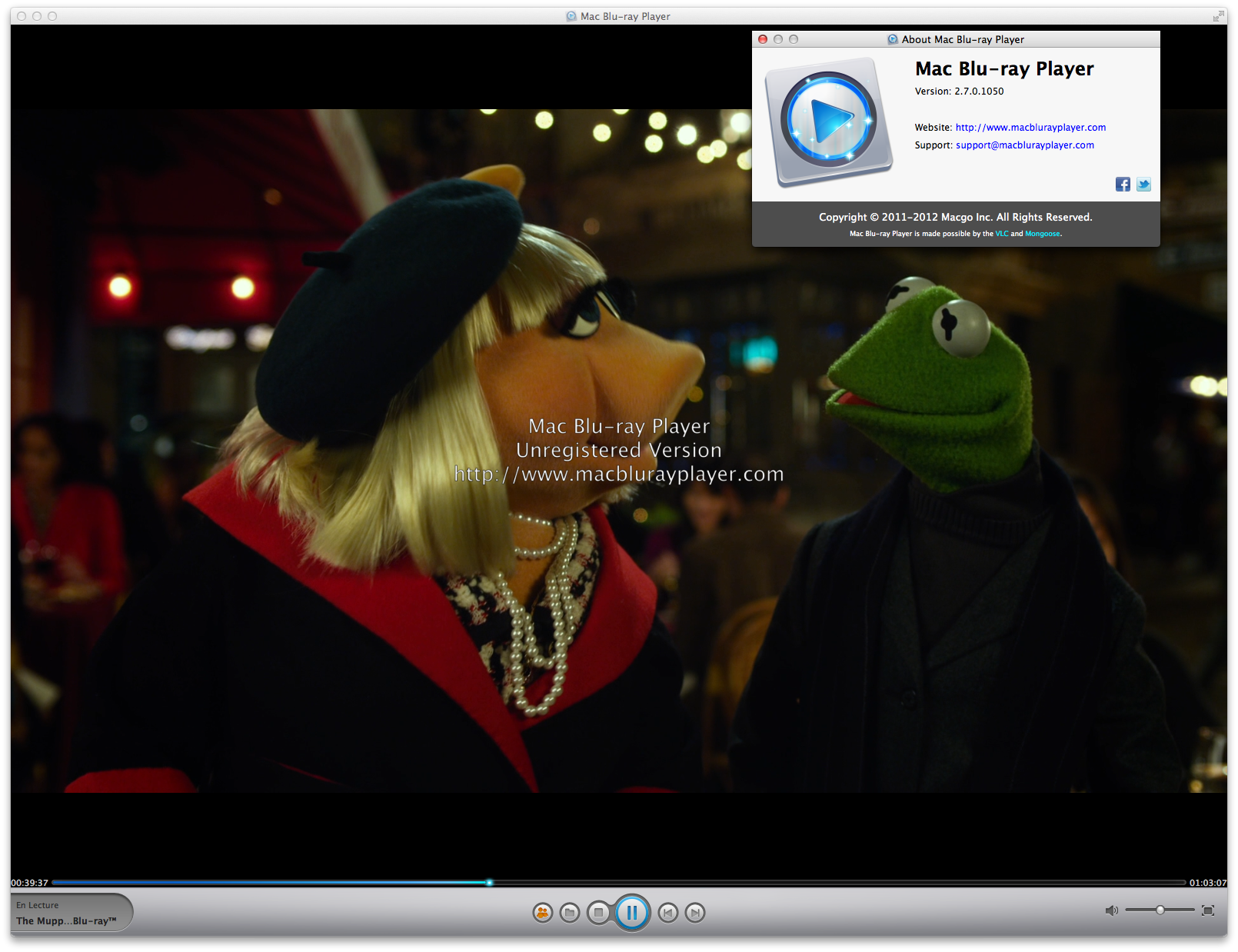
Task: Click the support email address link
Action: pyautogui.click(x=1024, y=145)
